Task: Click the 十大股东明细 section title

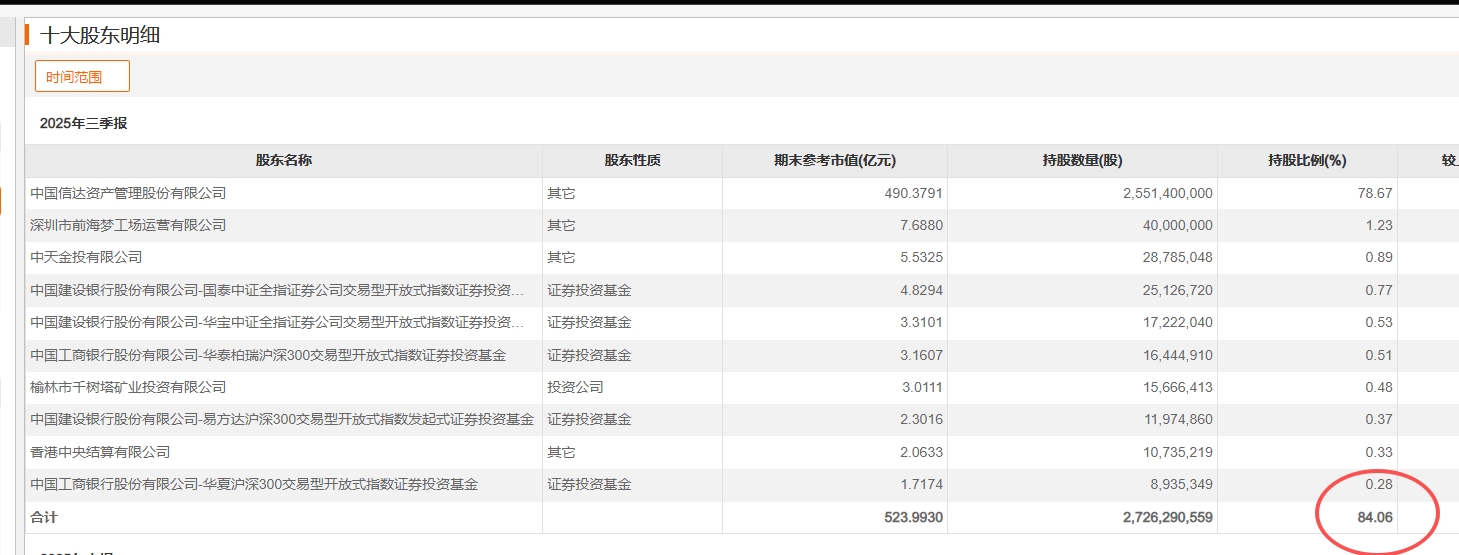Action: (100, 35)
